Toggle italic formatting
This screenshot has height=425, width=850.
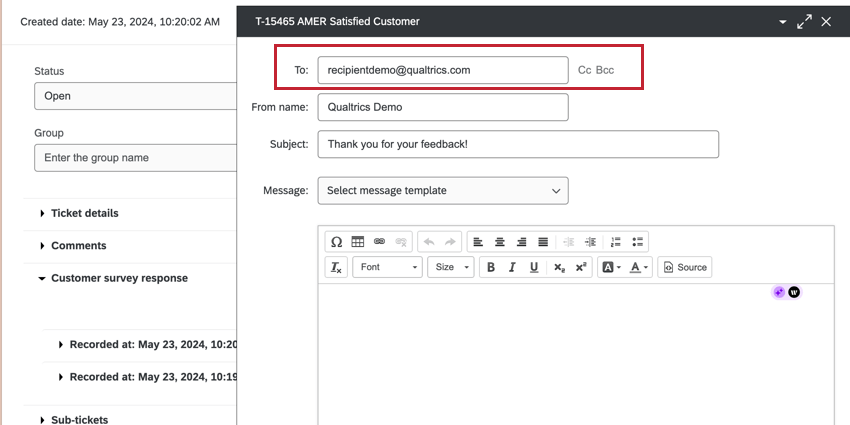pyautogui.click(x=512, y=267)
